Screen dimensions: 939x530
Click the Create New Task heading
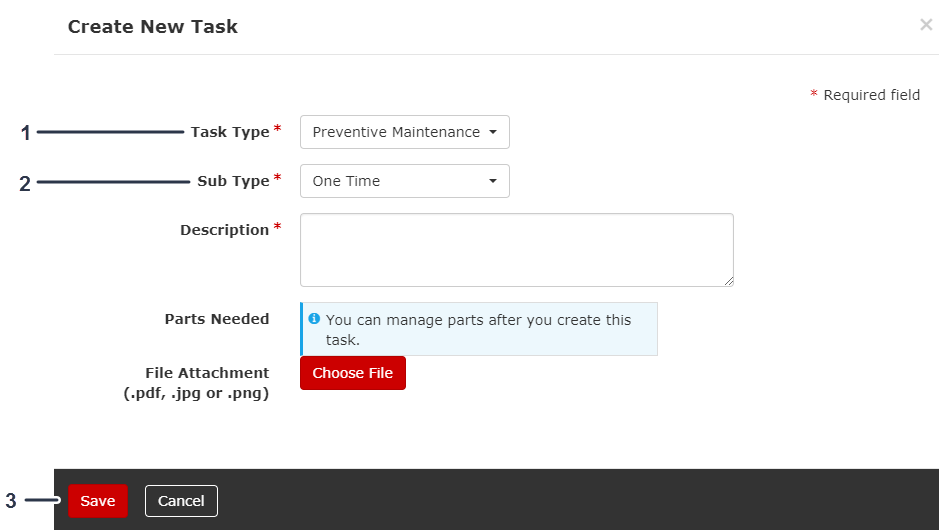click(x=153, y=27)
